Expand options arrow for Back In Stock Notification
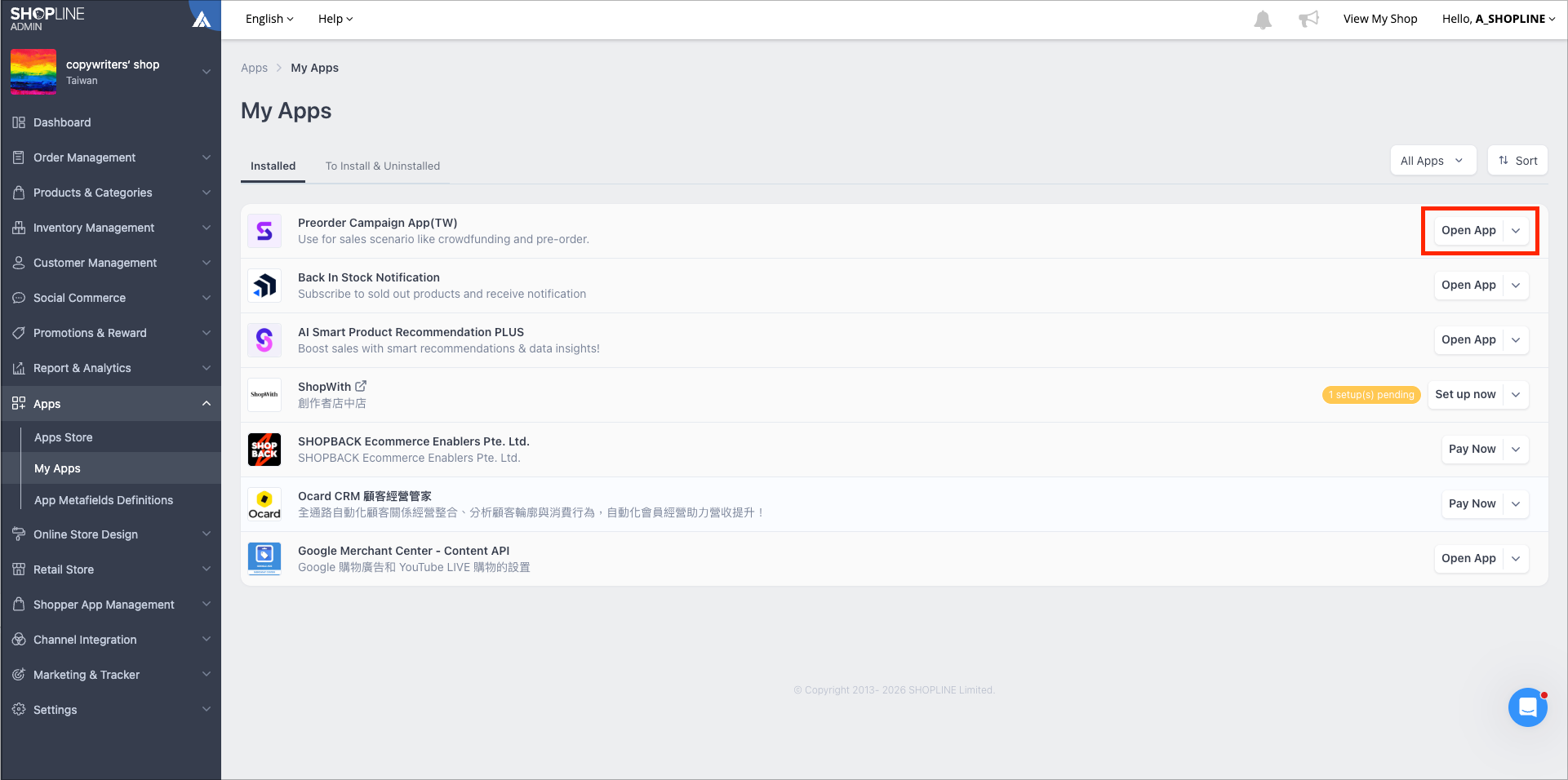This screenshot has height=780, width=1568. click(1516, 286)
